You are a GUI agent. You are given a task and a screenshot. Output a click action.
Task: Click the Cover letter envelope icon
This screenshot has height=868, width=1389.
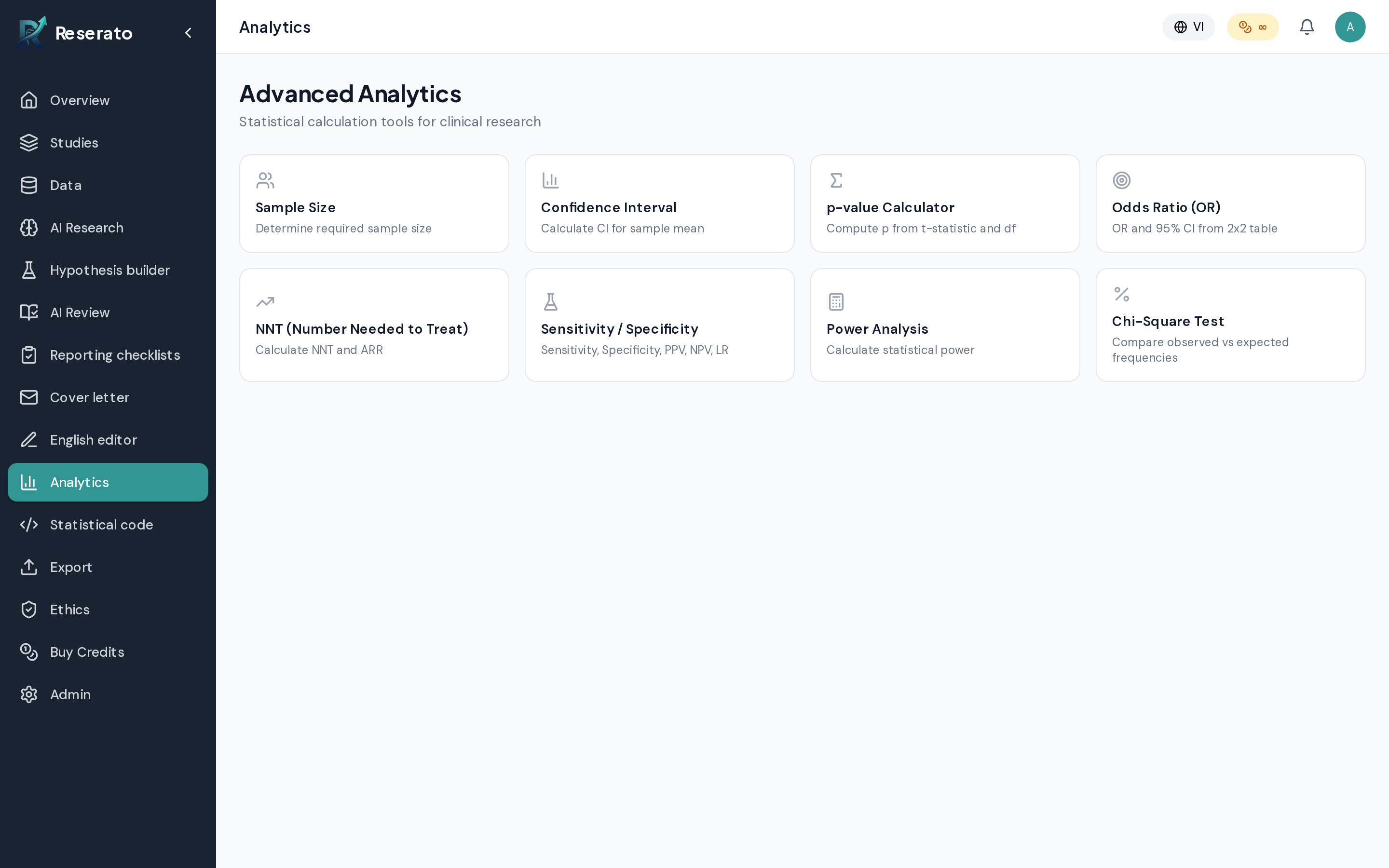(29, 397)
